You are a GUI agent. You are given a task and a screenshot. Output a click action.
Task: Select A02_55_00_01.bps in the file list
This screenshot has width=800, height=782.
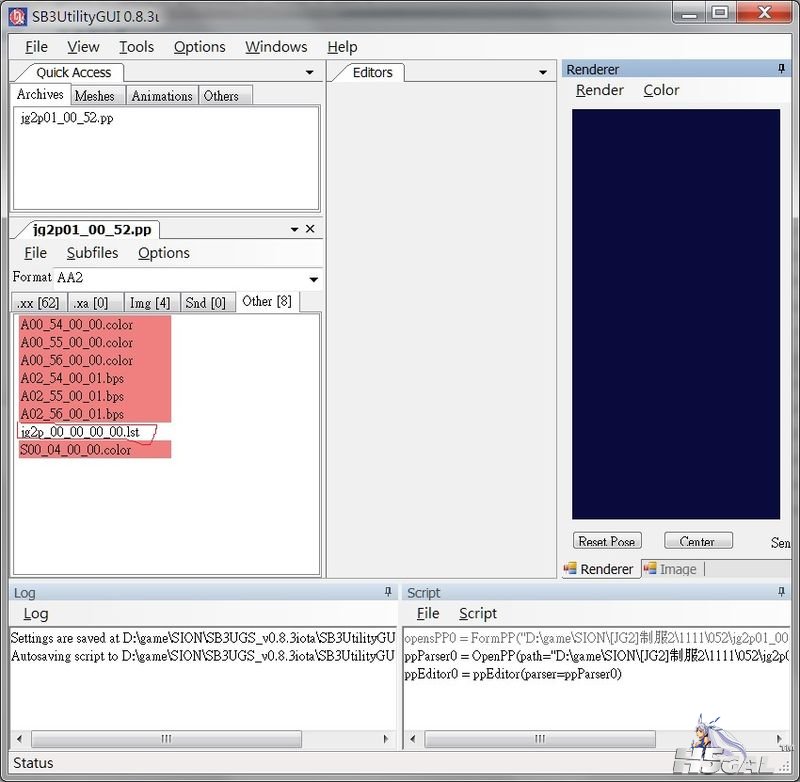pyautogui.click(x=72, y=396)
